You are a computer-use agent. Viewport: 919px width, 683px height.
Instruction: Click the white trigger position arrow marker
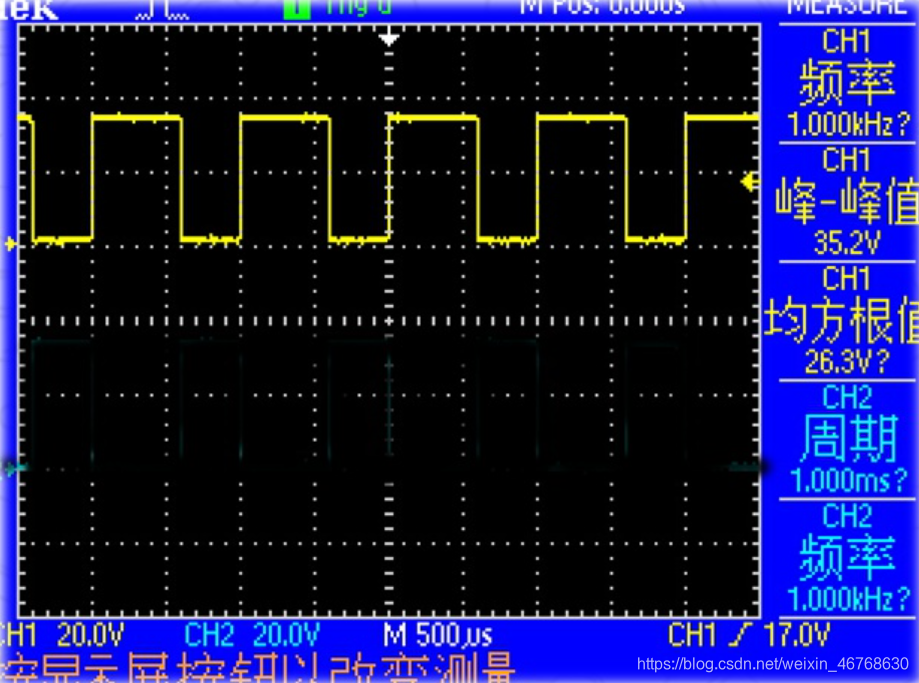point(389,39)
